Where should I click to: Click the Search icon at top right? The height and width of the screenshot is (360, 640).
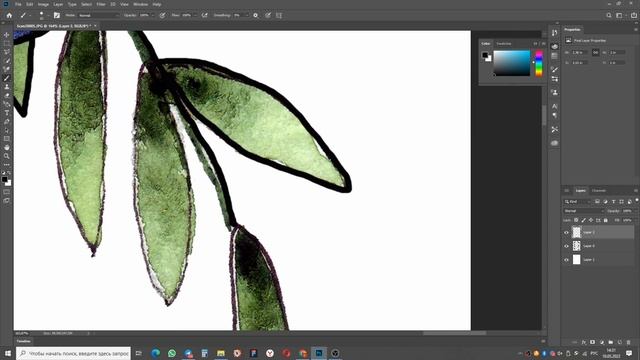[609, 16]
